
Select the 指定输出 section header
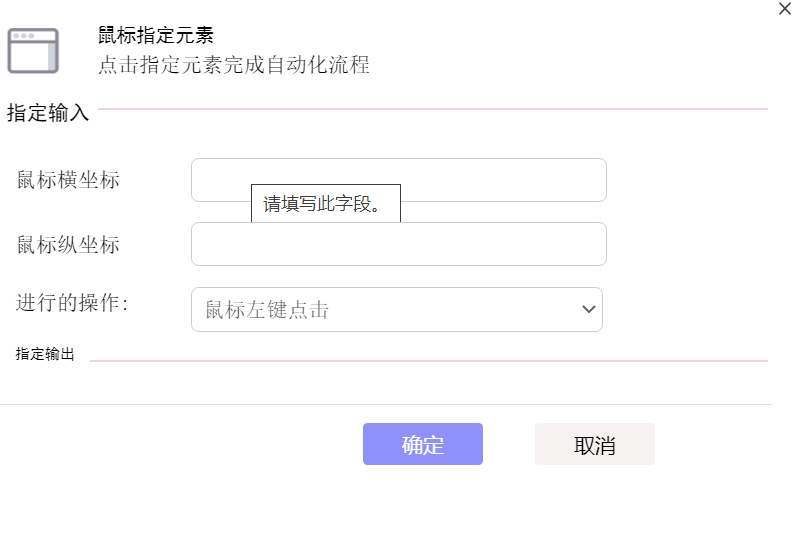click(45, 354)
